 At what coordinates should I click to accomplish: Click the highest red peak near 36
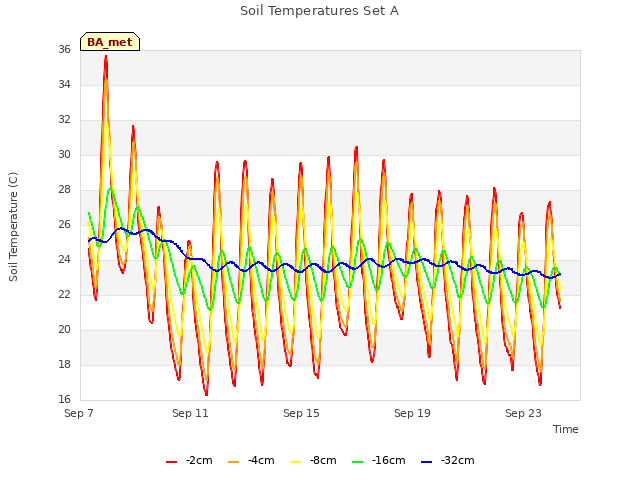tap(106, 57)
